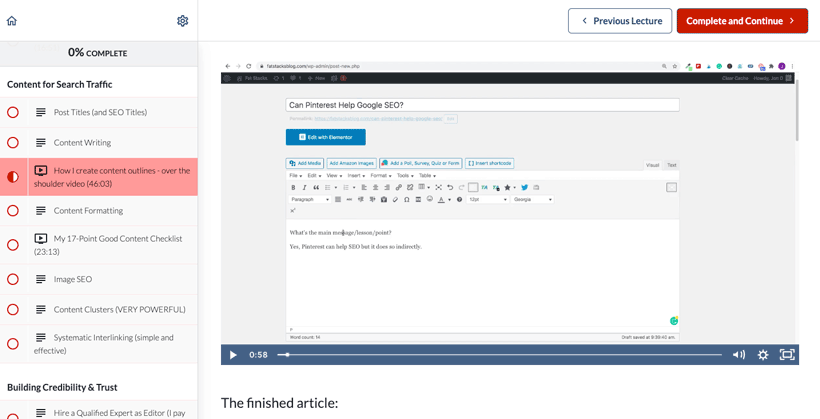Click the text icon beside Content Formatting
This screenshot has width=820, height=419.
(41, 211)
